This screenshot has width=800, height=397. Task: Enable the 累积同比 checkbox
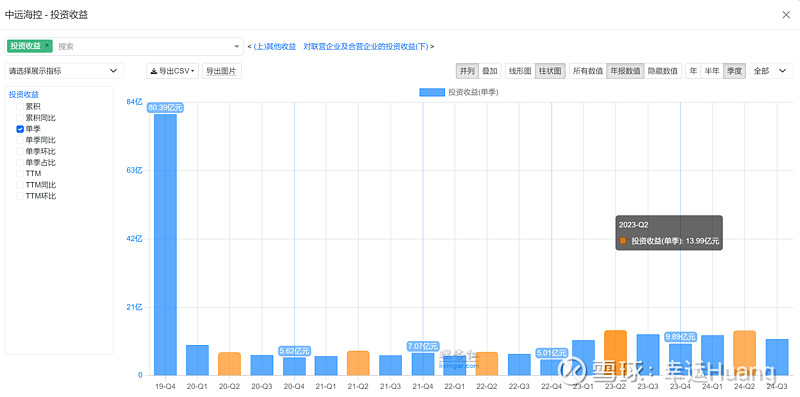pyautogui.click(x=20, y=118)
